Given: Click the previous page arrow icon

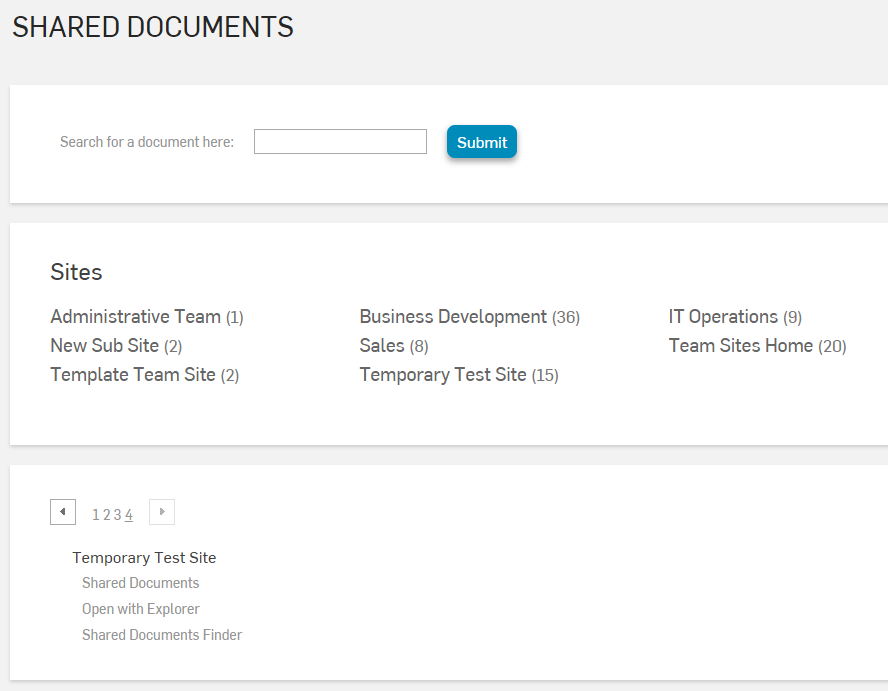Looking at the screenshot, I should tap(62, 511).
